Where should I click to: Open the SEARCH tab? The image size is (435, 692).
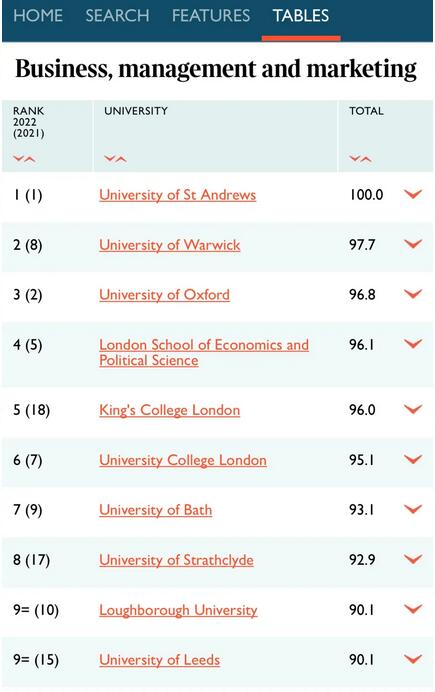pyautogui.click(x=117, y=16)
